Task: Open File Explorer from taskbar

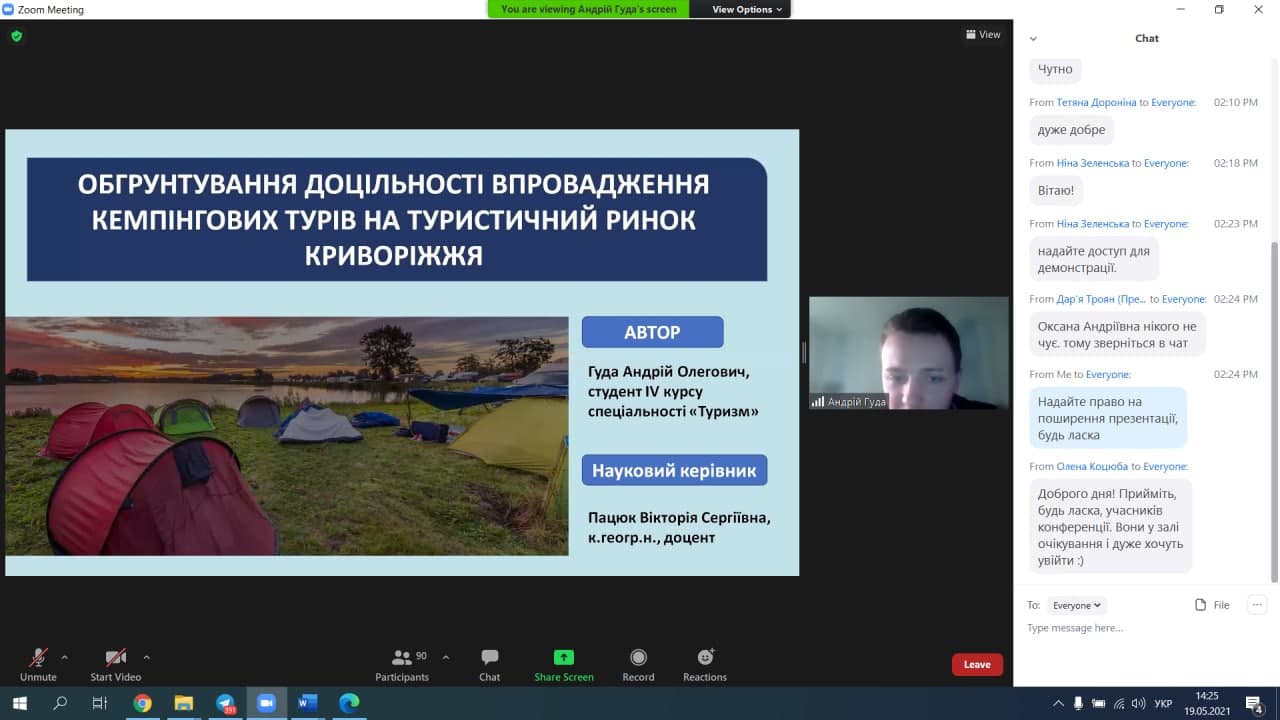Action: (184, 703)
